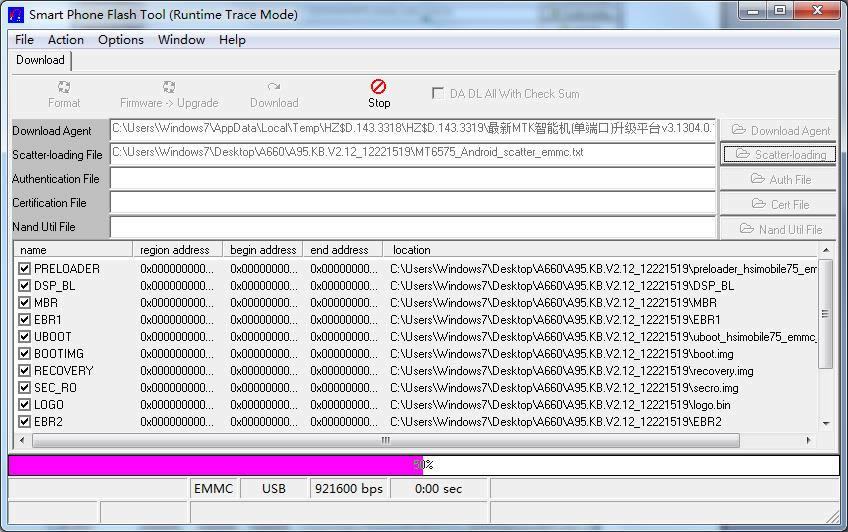The height and width of the screenshot is (532, 848).
Task: Open Scatter-loading file browser button
Action: 779,155
